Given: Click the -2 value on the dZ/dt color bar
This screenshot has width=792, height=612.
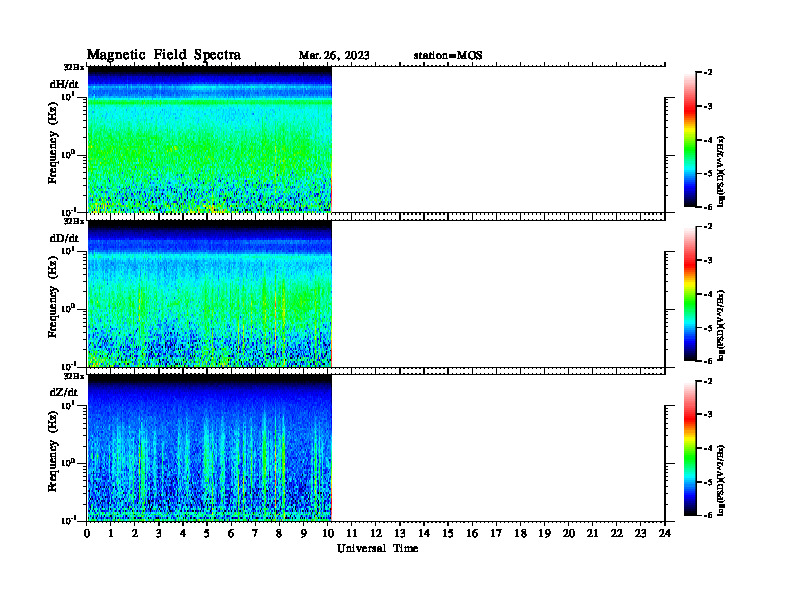Looking at the screenshot, I should [x=708, y=381].
